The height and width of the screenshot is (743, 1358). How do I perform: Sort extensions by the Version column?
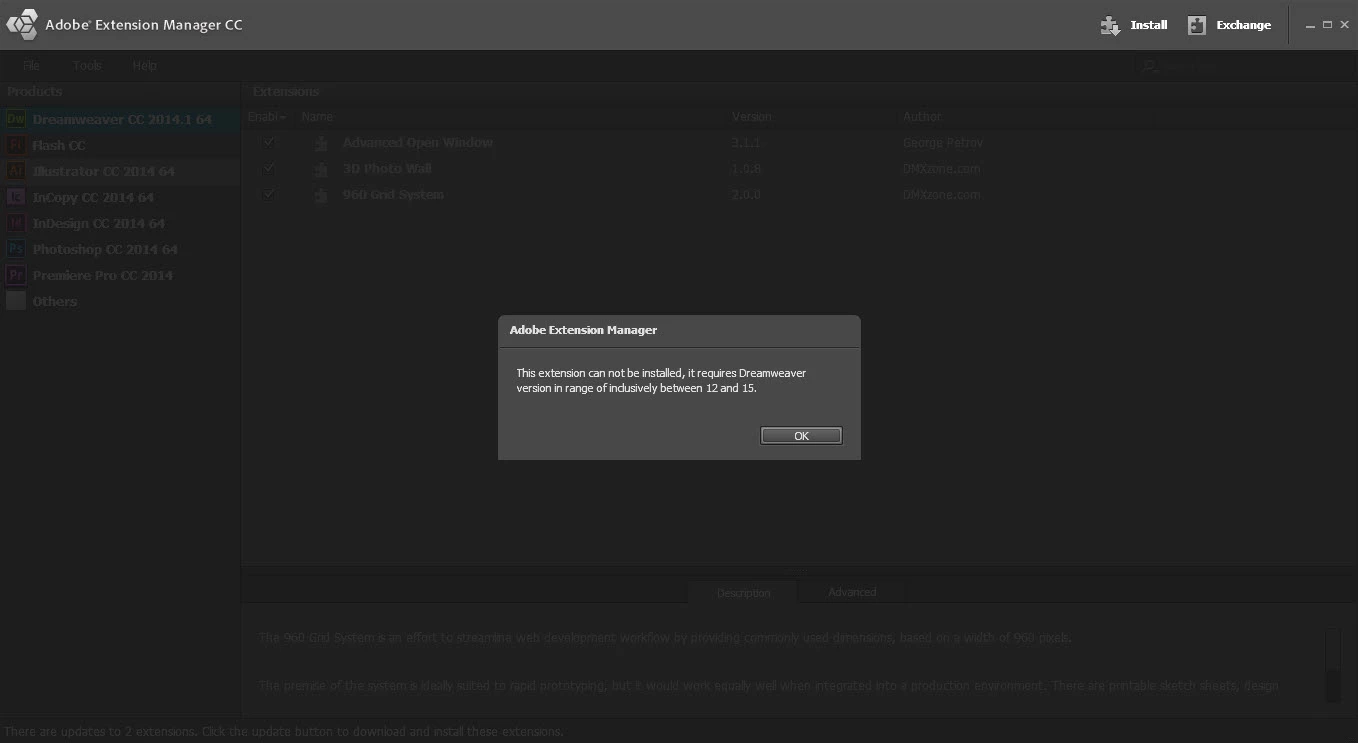[751, 117]
